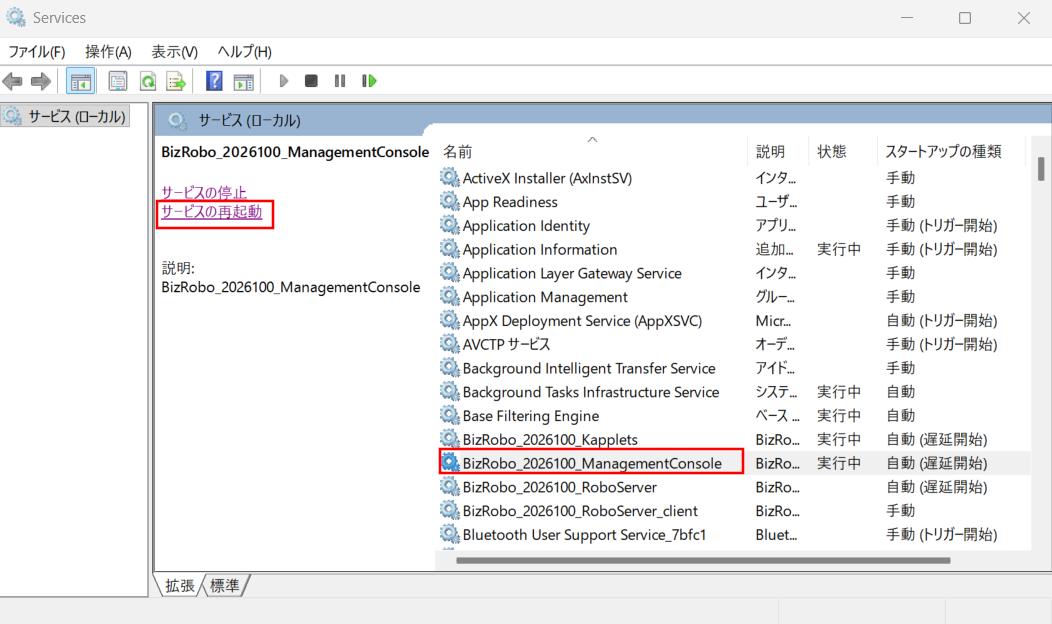Click gear icon of BizRobo_2026100_RoboServer_client row

click(x=449, y=511)
